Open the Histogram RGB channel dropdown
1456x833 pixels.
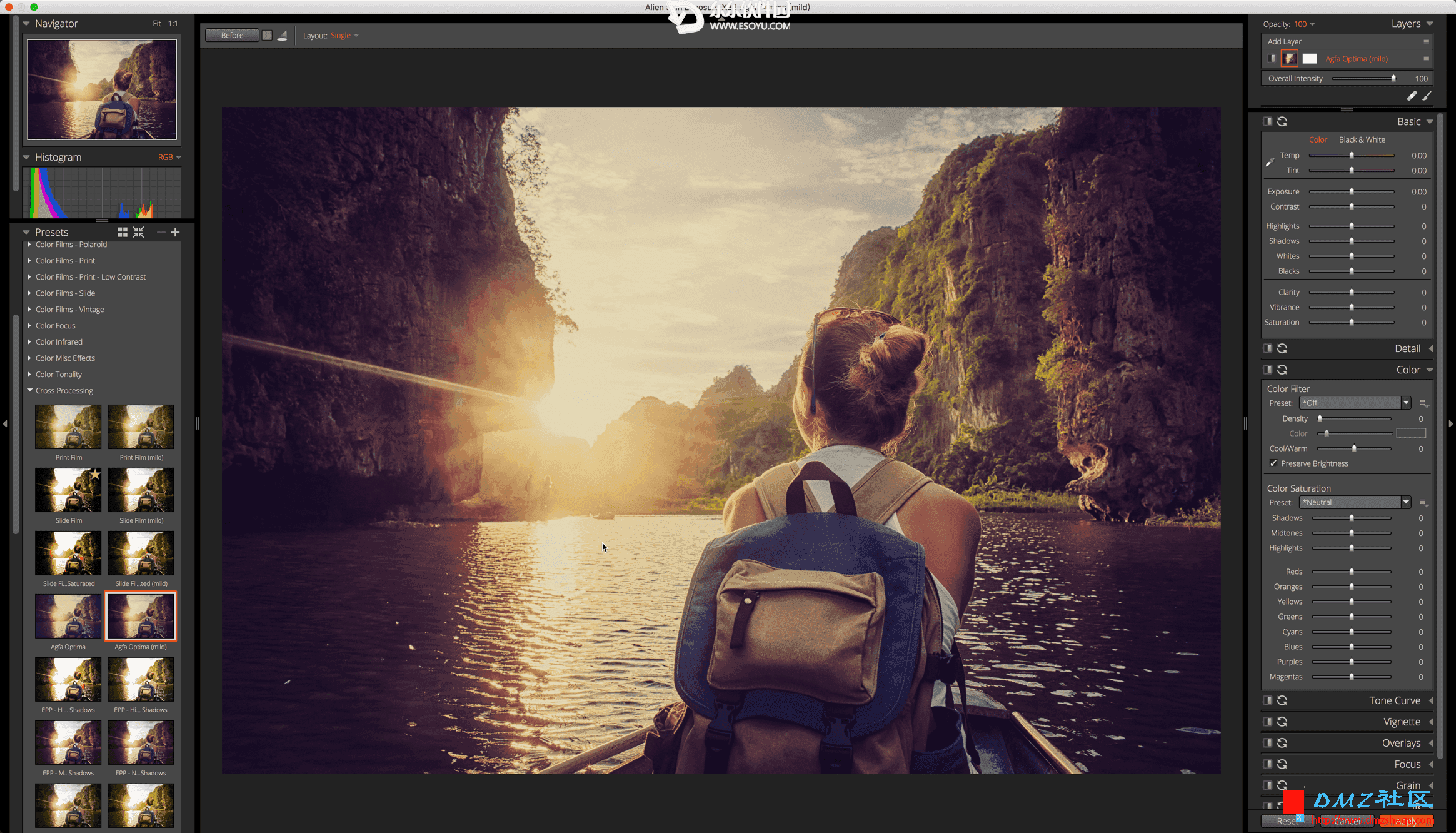169,157
